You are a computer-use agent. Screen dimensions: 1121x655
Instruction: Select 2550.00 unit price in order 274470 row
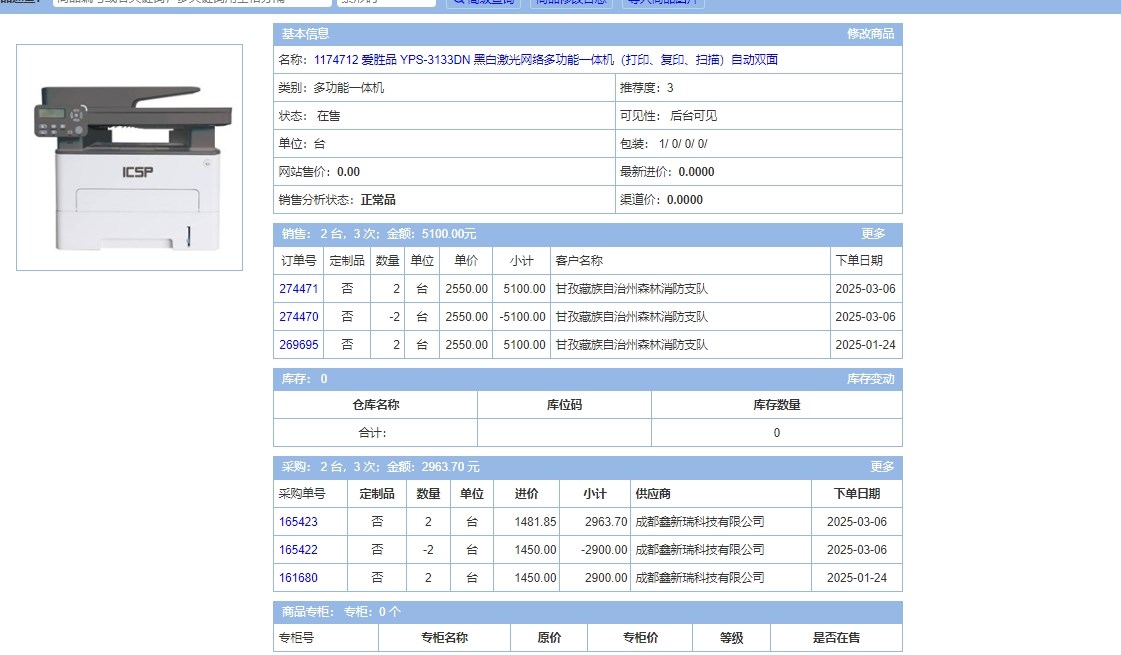tap(466, 317)
